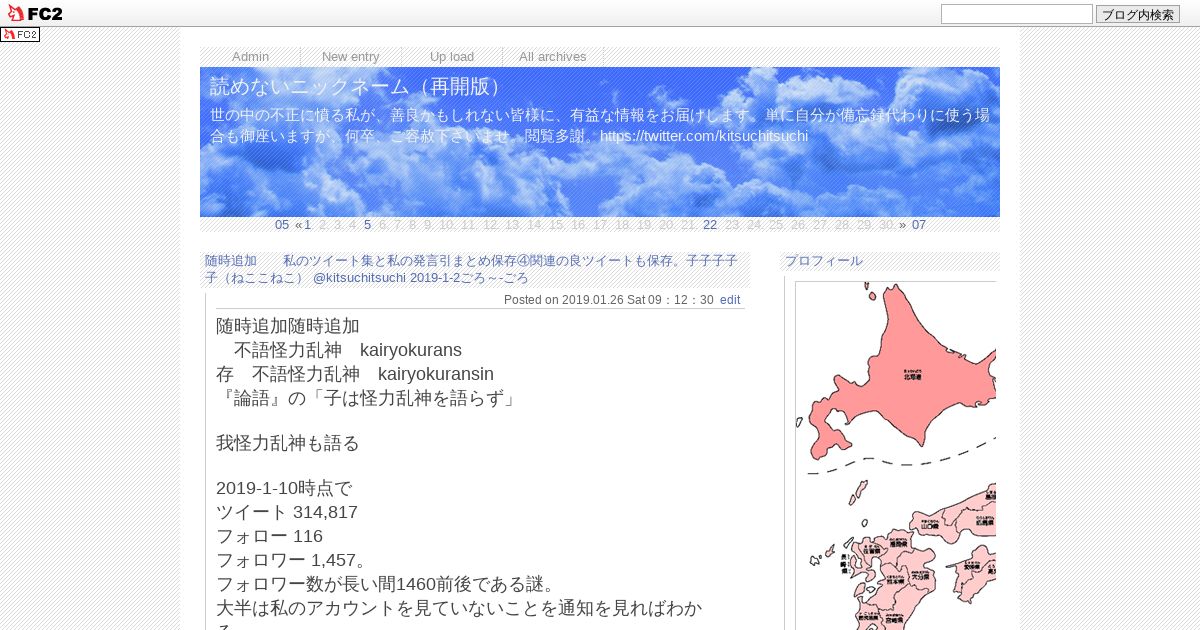The image size is (1200, 630).
Task: Go to previous month 05 in calendar
Action: 282,225
